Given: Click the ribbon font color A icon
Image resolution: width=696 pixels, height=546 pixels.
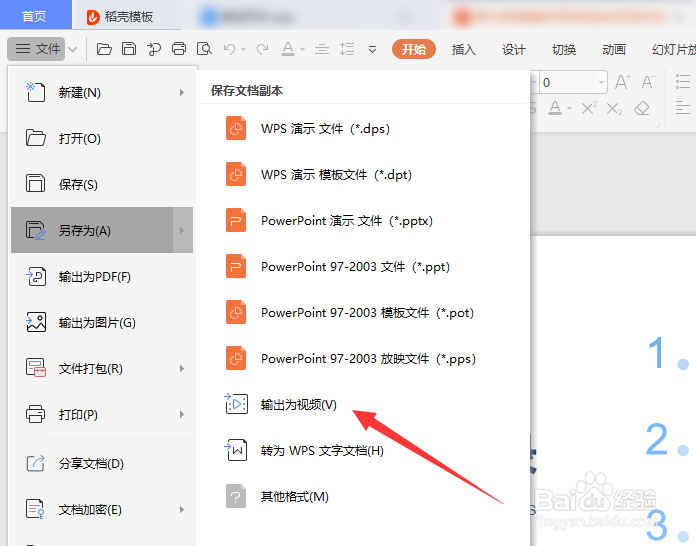Looking at the screenshot, I should point(555,108).
